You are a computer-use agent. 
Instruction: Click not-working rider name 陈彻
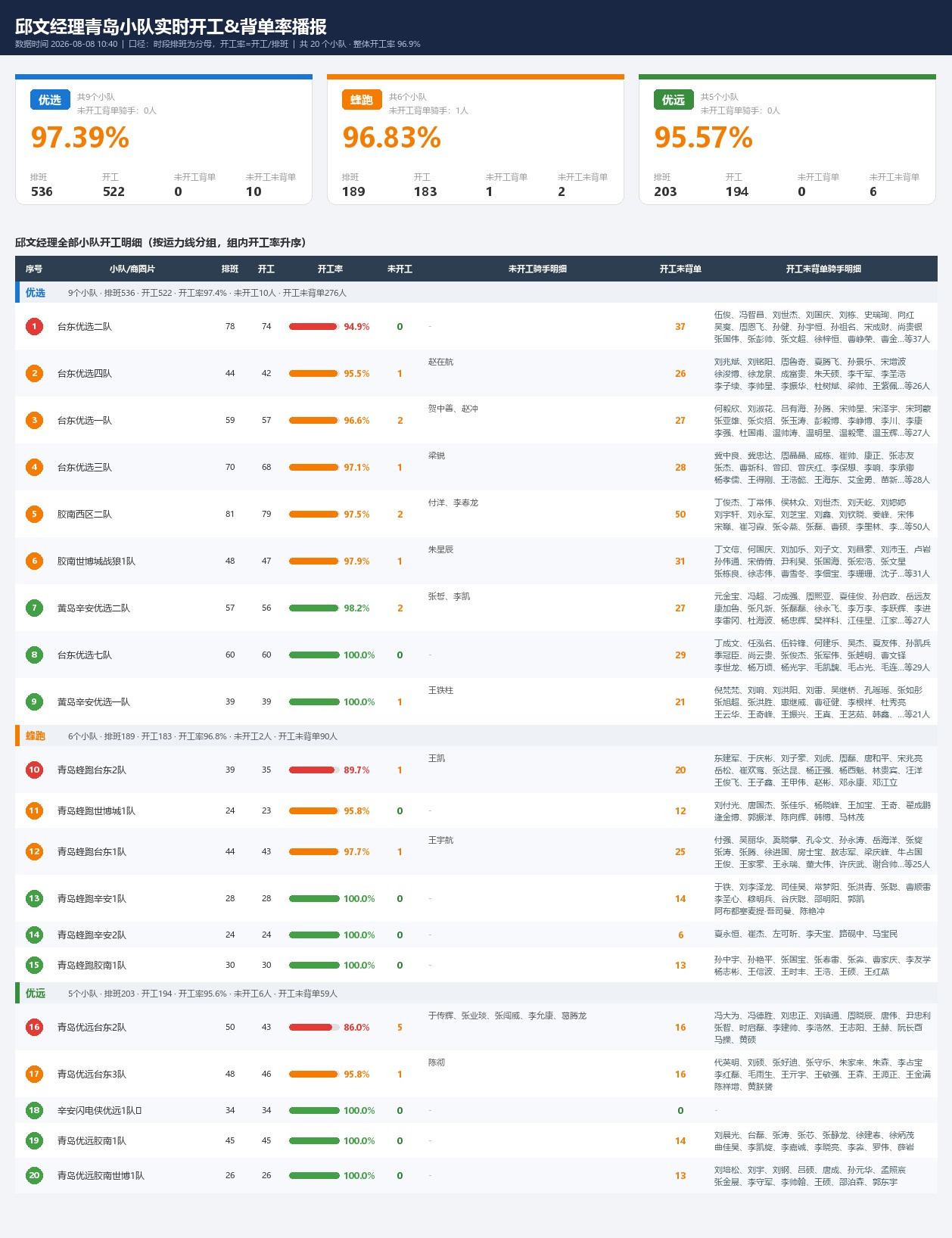[x=437, y=1062]
